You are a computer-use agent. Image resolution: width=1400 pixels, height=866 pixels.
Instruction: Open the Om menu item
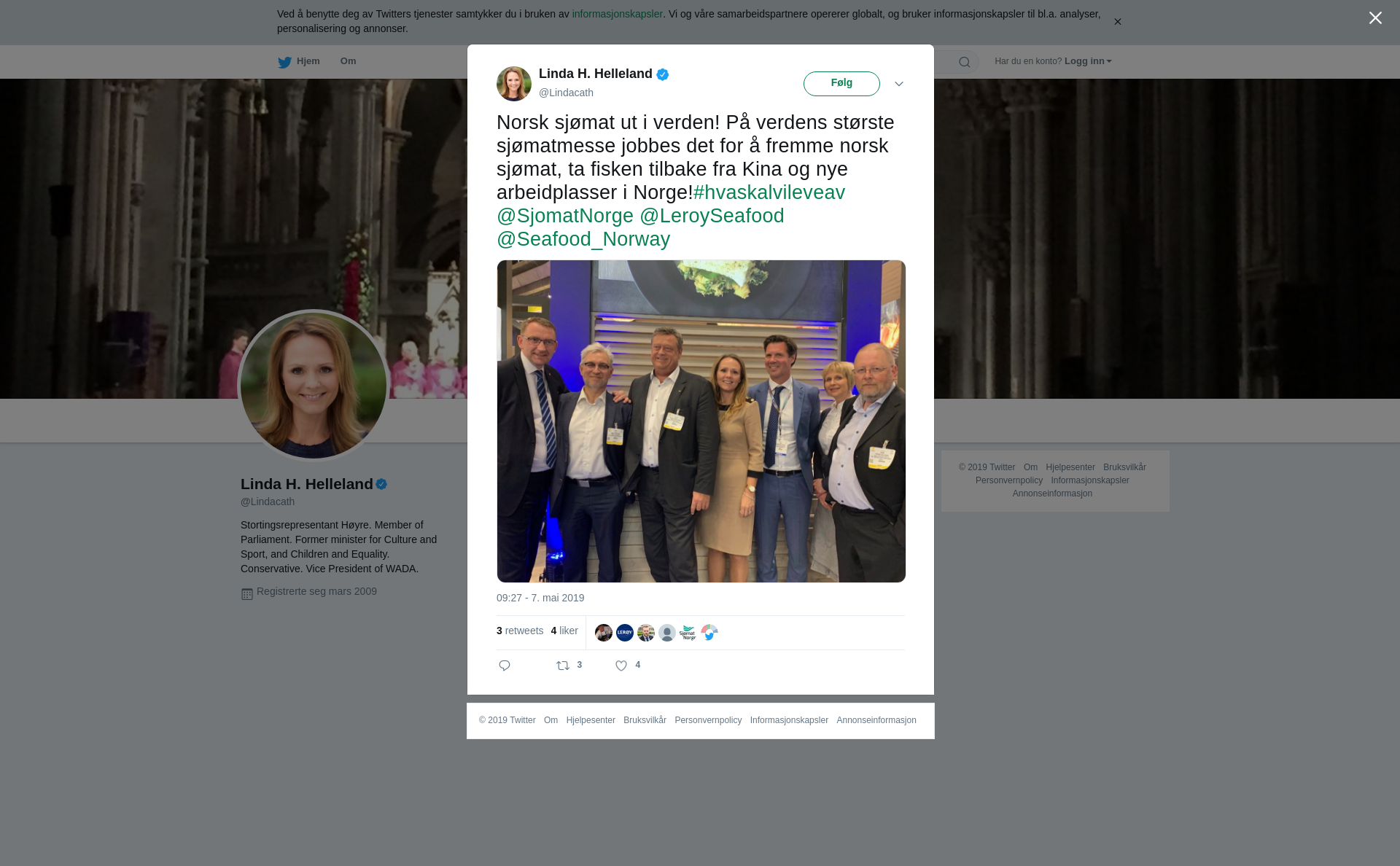(x=348, y=61)
